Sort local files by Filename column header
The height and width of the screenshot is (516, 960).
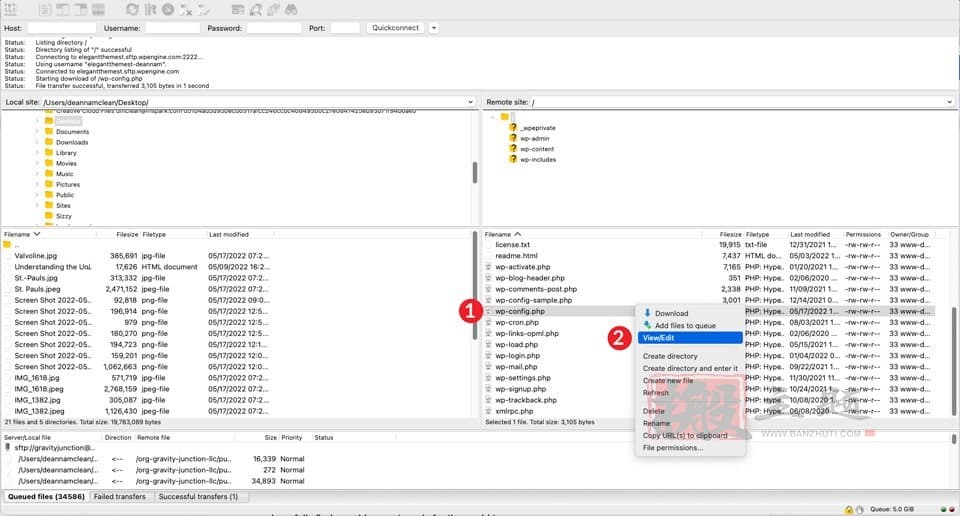[x=48, y=234]
